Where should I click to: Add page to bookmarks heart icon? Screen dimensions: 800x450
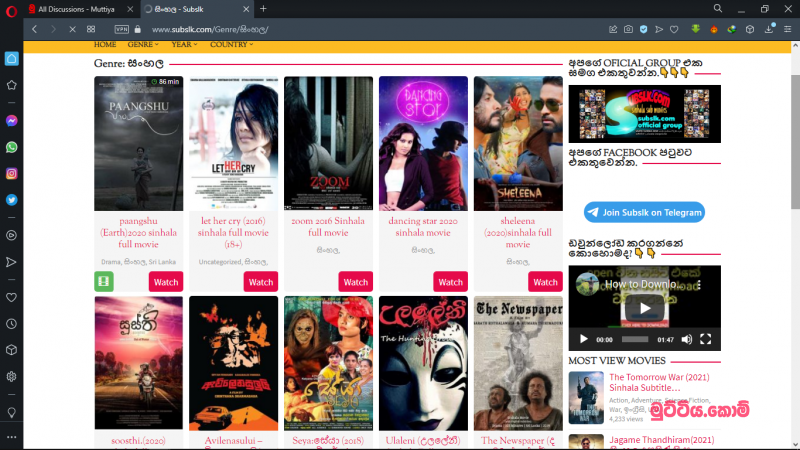[x=674, y=30]
